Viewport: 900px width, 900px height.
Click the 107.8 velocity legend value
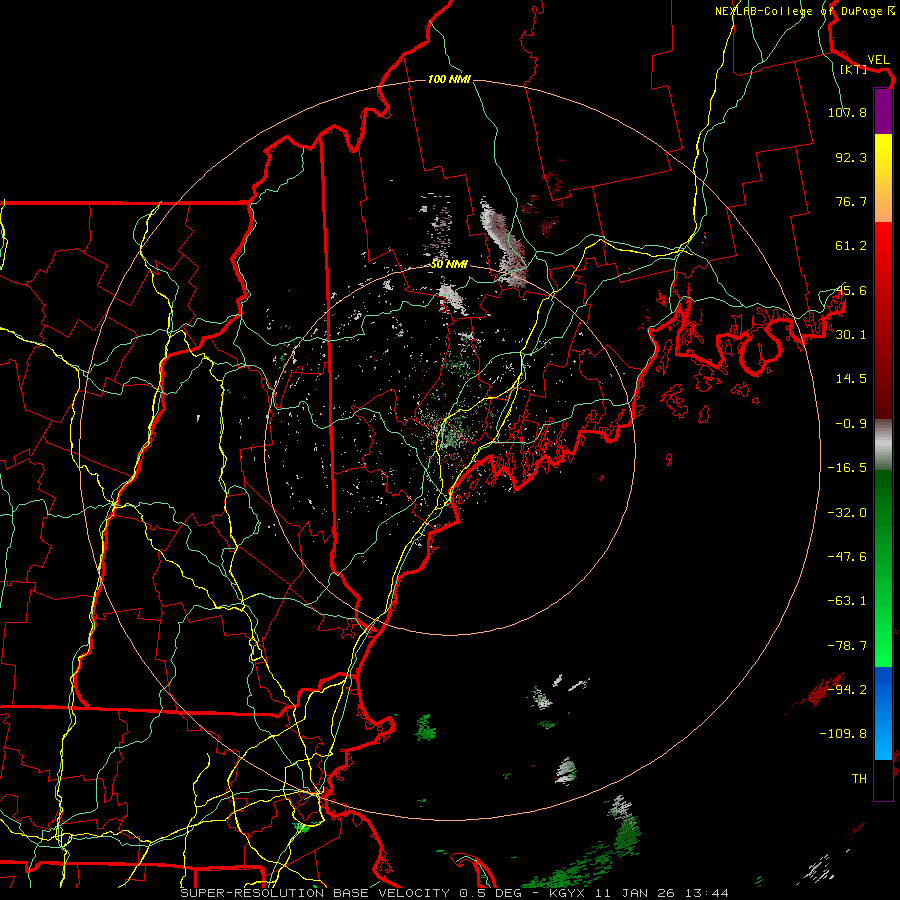pyautogui.click(x=847, y=112)
